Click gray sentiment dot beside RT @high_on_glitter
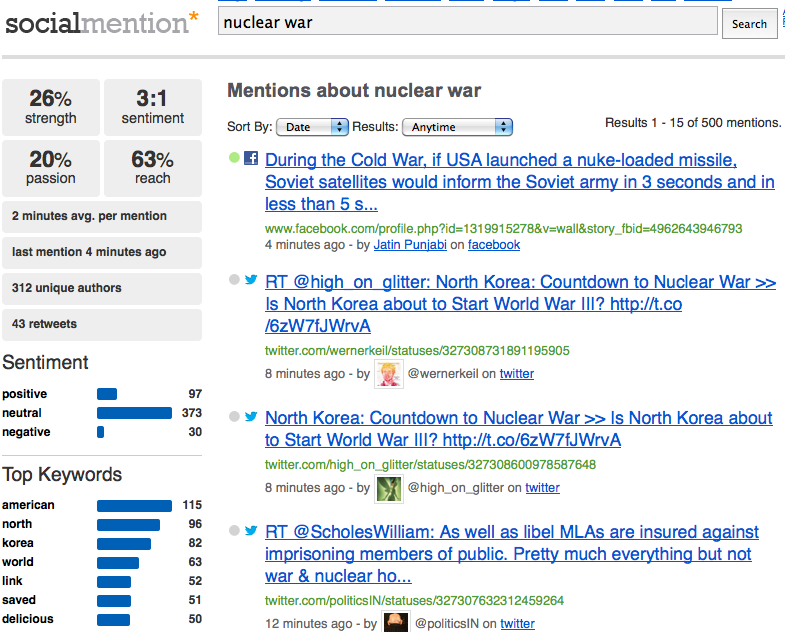 (x=234, y=279)
